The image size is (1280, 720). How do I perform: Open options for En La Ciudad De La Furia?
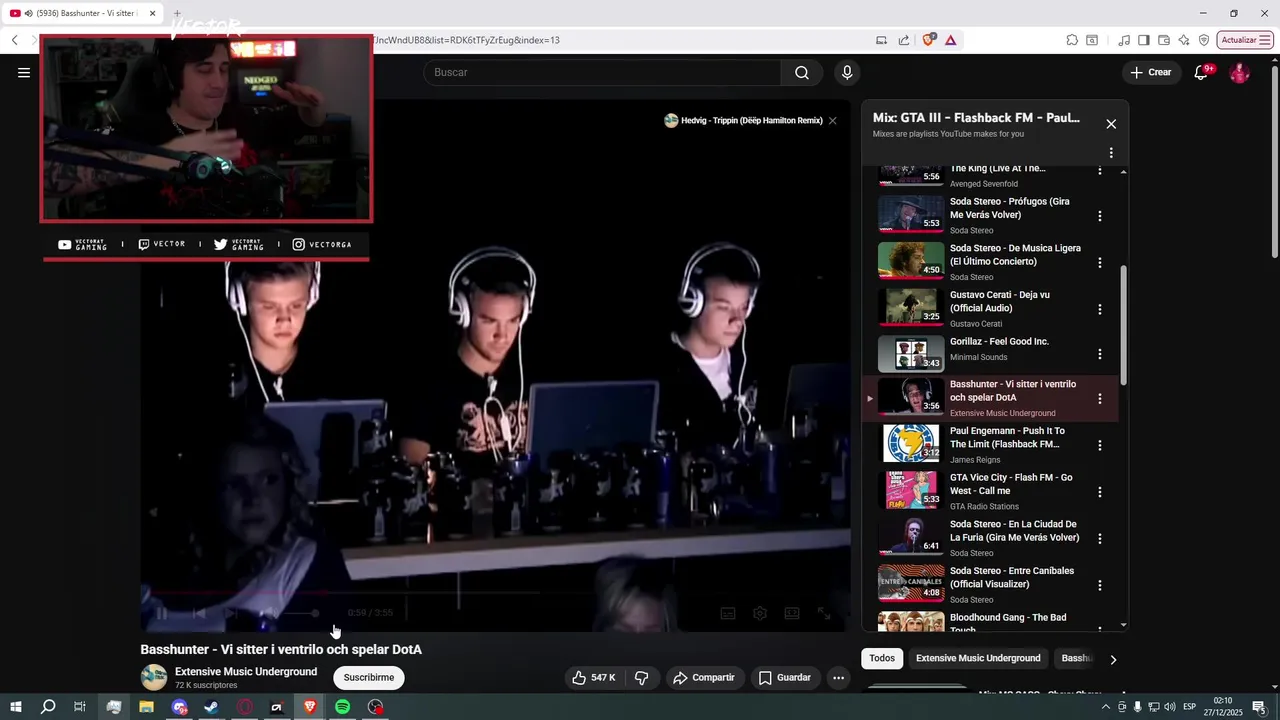point(1100,538)
